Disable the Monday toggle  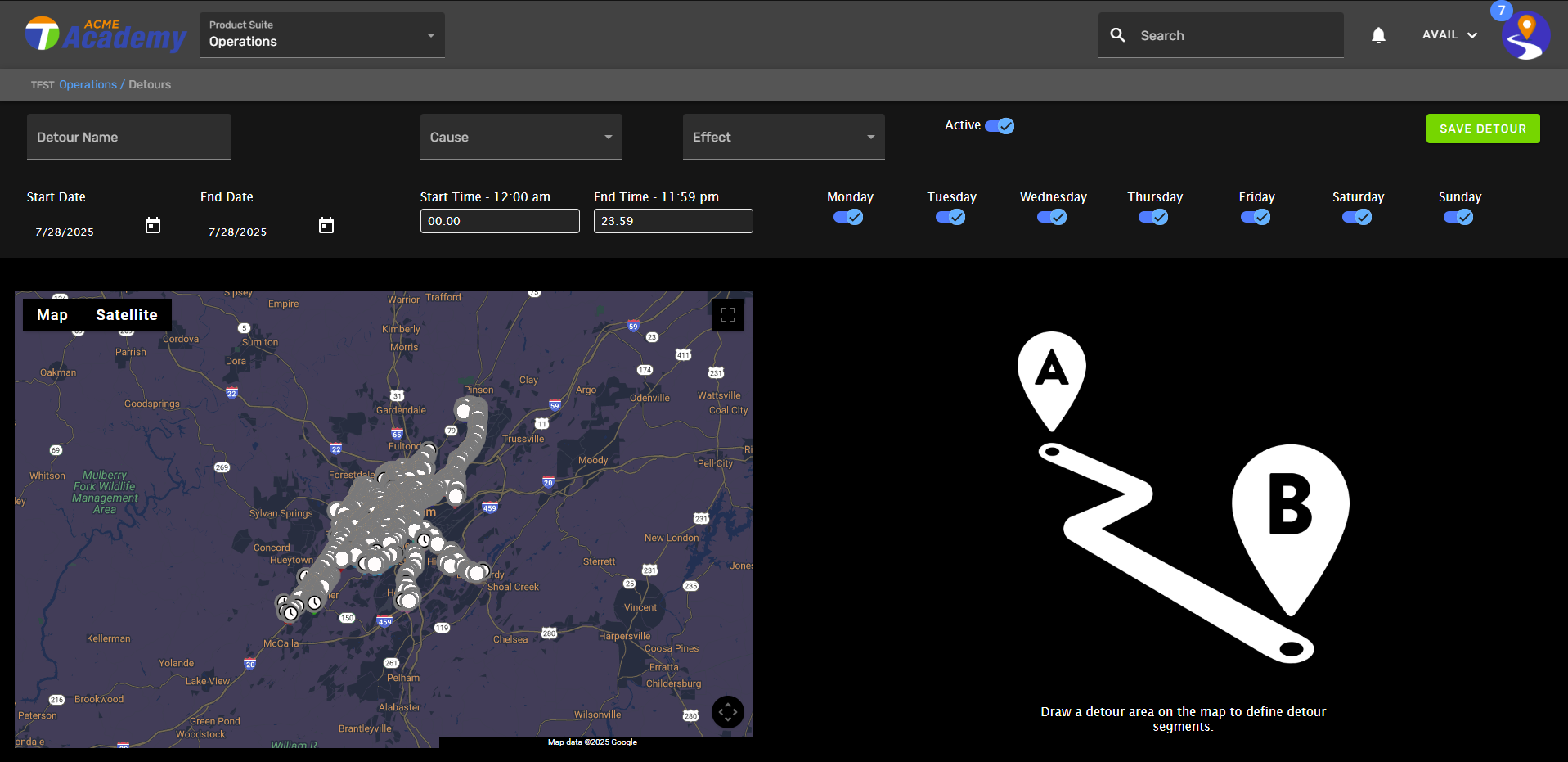coord(848,218)
